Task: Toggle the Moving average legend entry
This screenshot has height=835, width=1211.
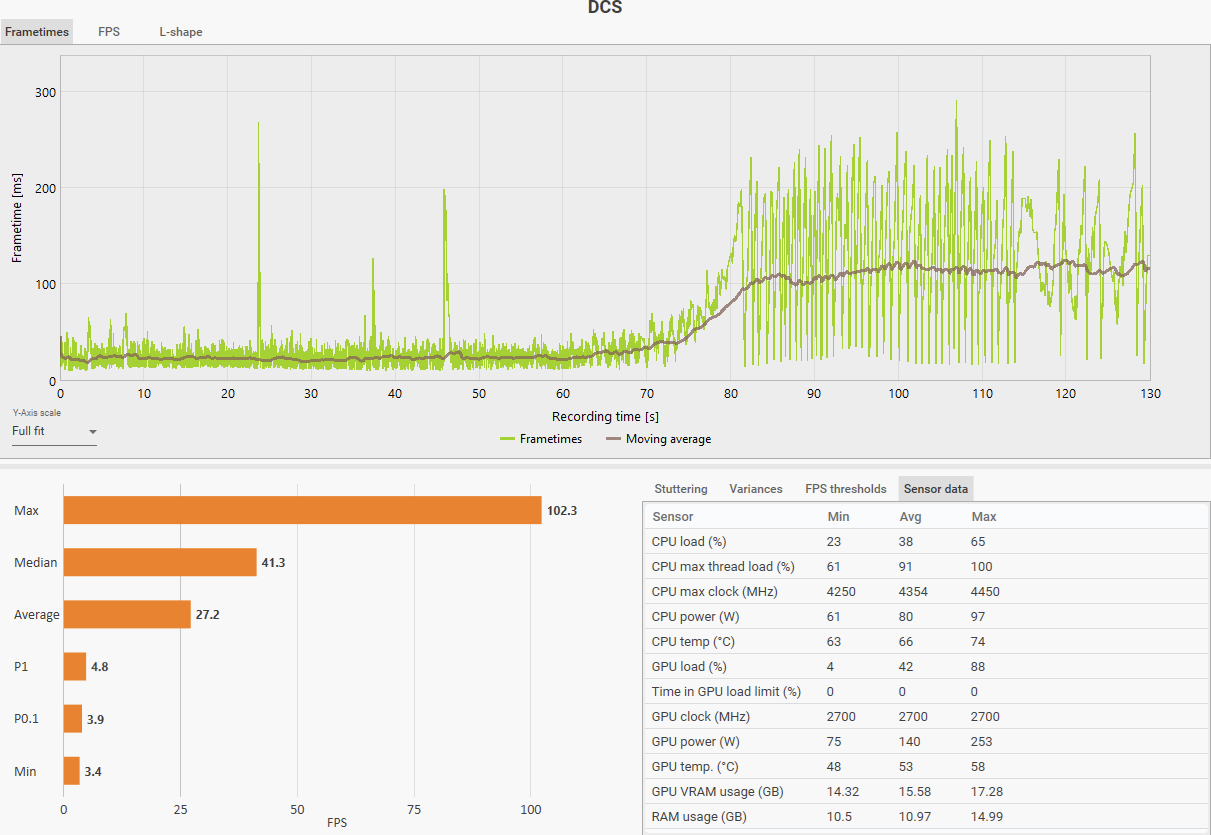Action: [x=658, y=439]
